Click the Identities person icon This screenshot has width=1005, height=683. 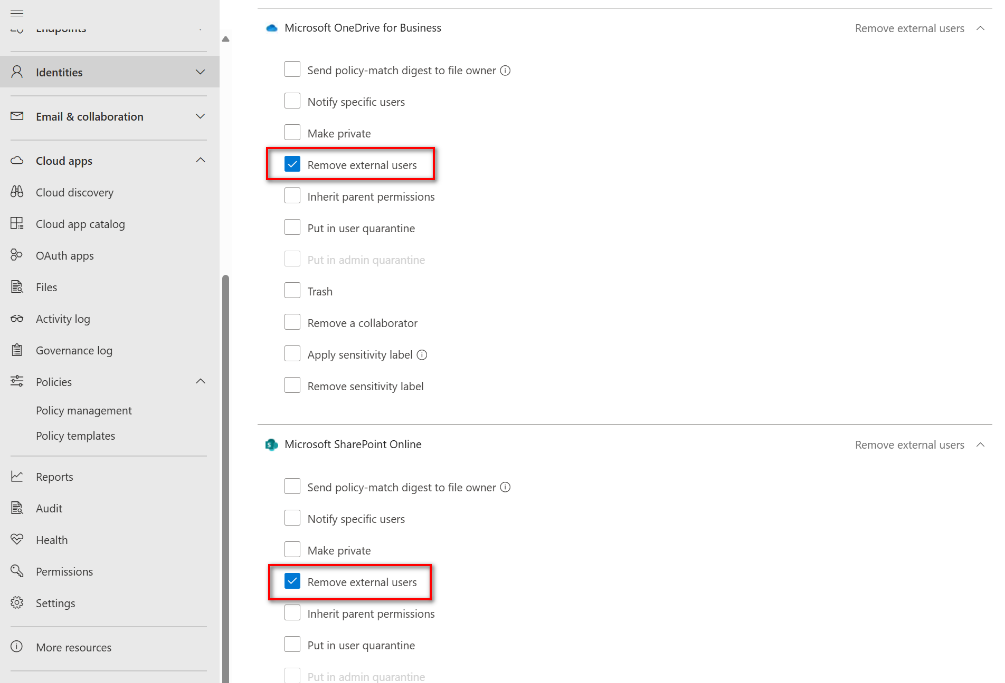(x=17, y=71)
